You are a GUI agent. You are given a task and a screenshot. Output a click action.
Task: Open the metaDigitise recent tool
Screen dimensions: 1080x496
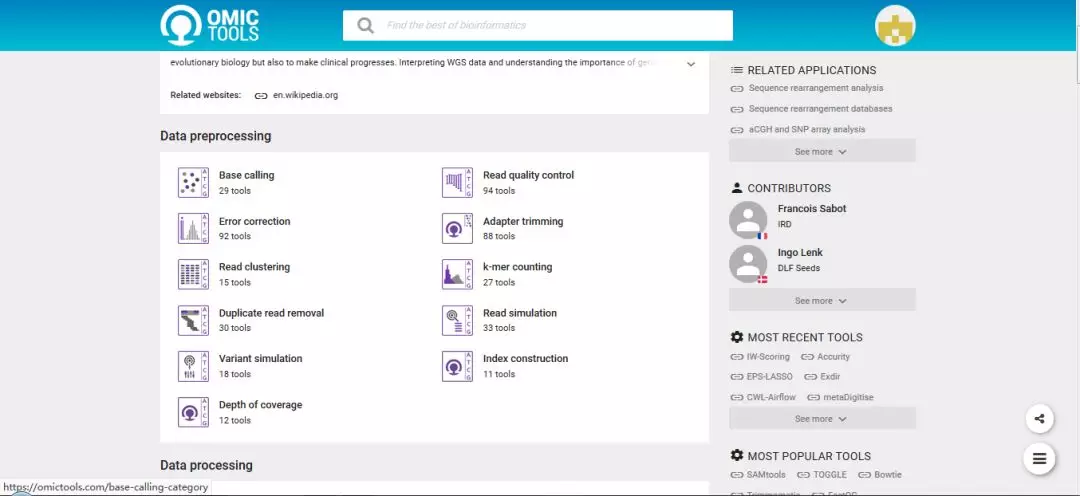(x=849, y=397)
